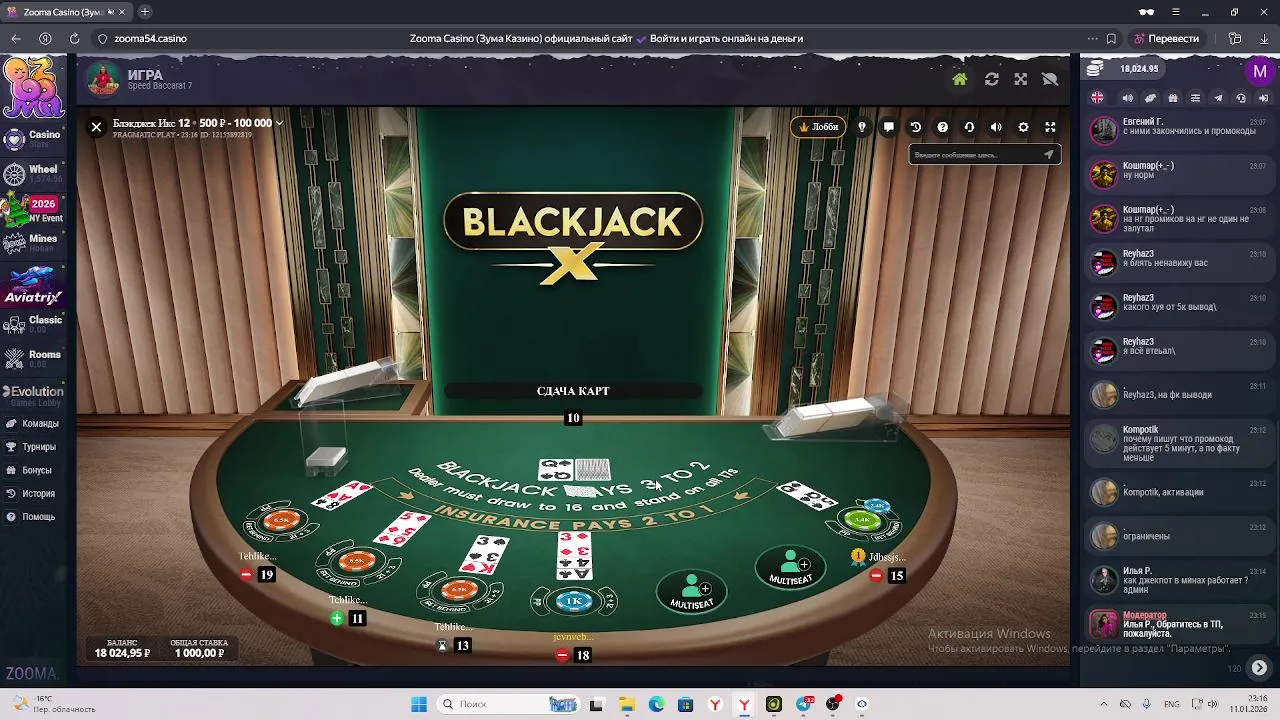Open support headset icon in chat toolbar
Viewport: 1280px width, 720px height.
tap(1241, 98)
